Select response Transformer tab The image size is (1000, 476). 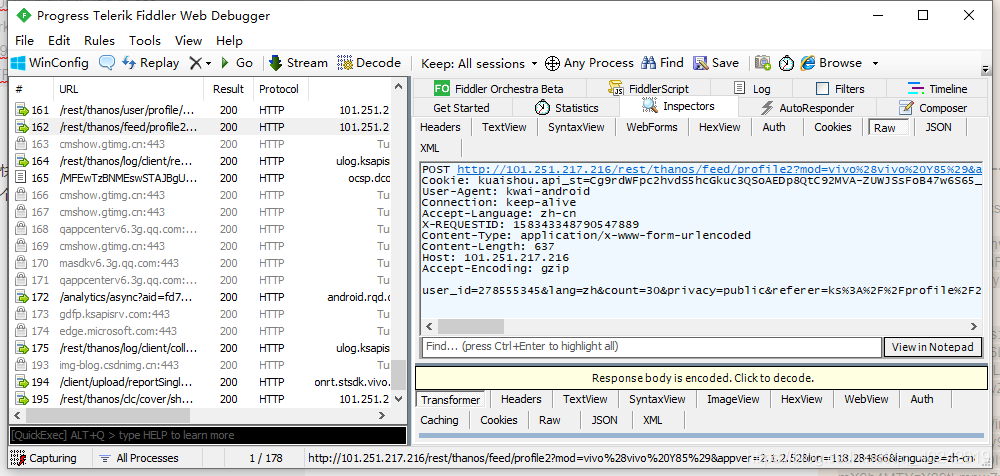[x=450, y=400]
